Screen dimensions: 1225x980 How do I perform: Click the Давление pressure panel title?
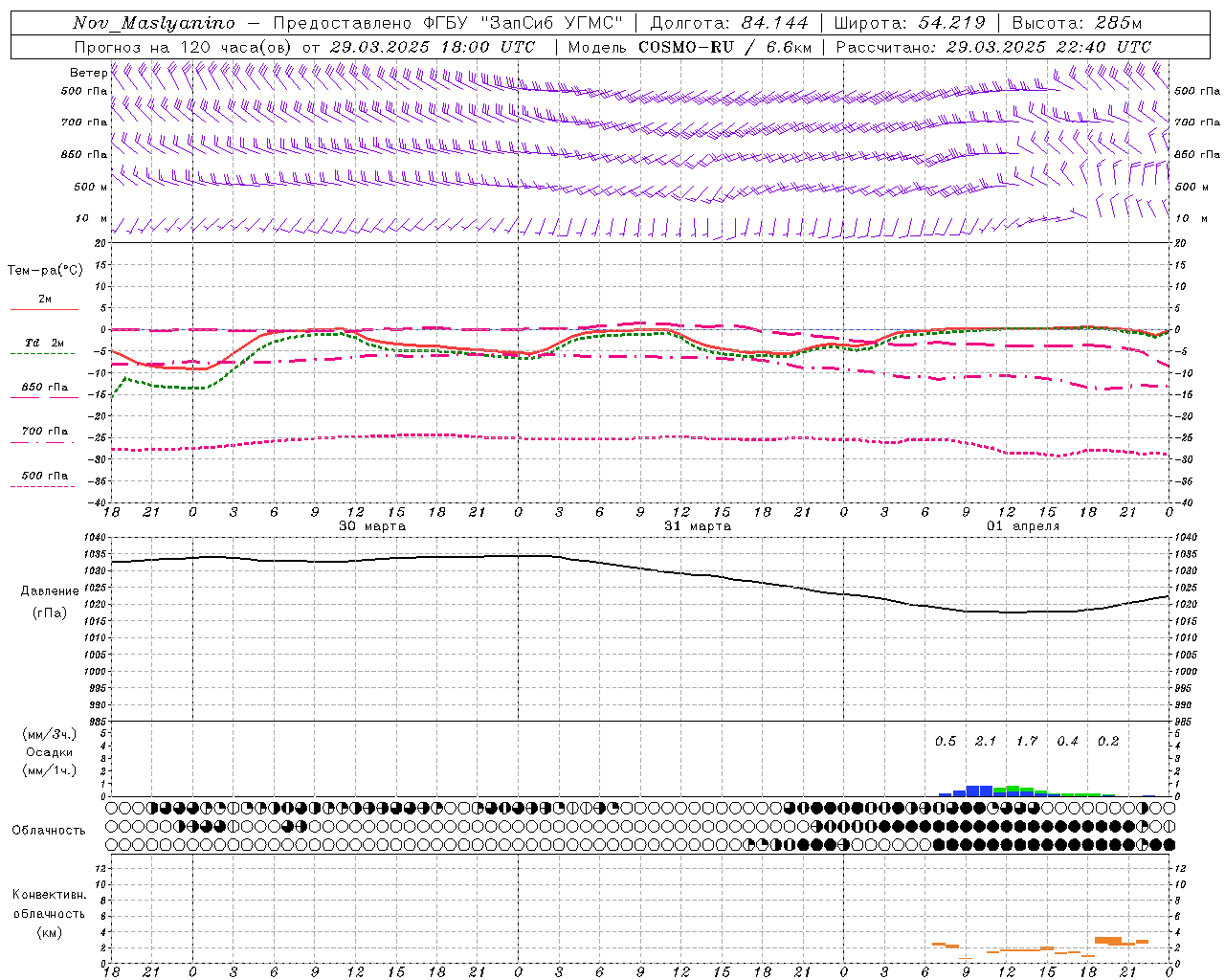click(50, 590)
